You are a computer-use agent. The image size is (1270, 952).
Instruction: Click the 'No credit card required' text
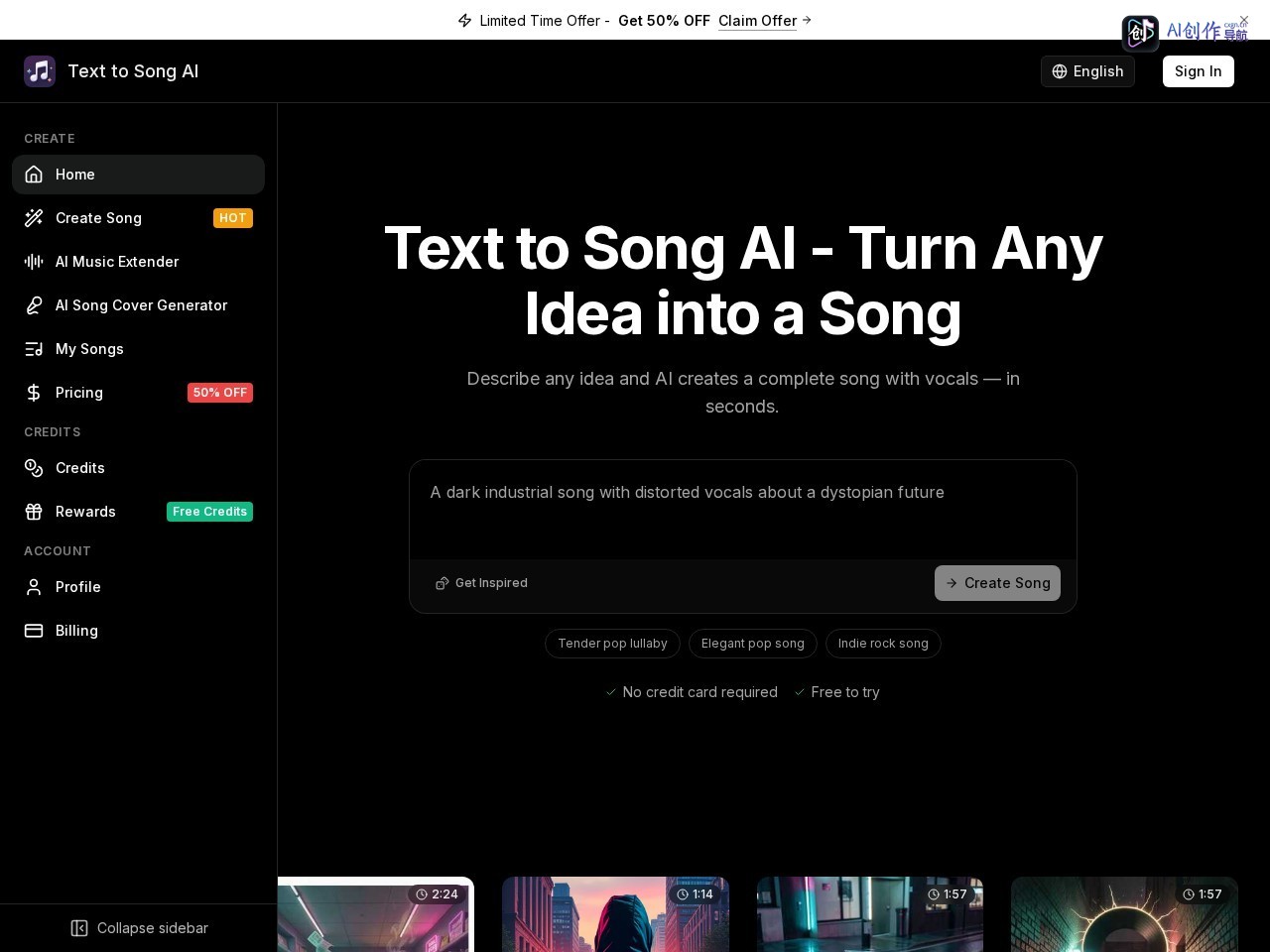(699, 692)
